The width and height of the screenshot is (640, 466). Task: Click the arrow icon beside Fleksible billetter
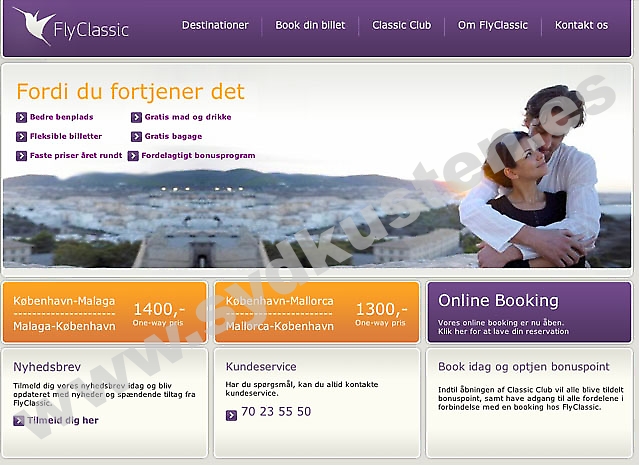(x=21, y=137)
